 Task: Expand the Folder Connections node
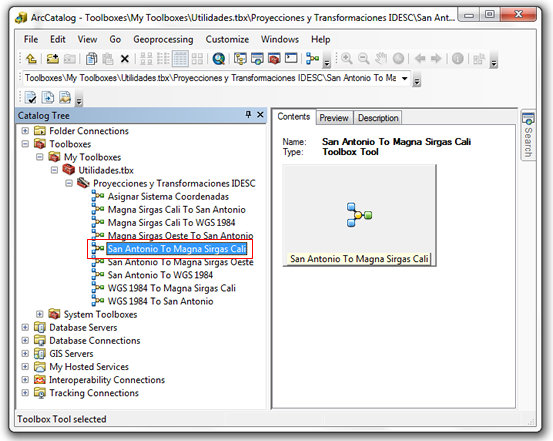click(25, 131)
